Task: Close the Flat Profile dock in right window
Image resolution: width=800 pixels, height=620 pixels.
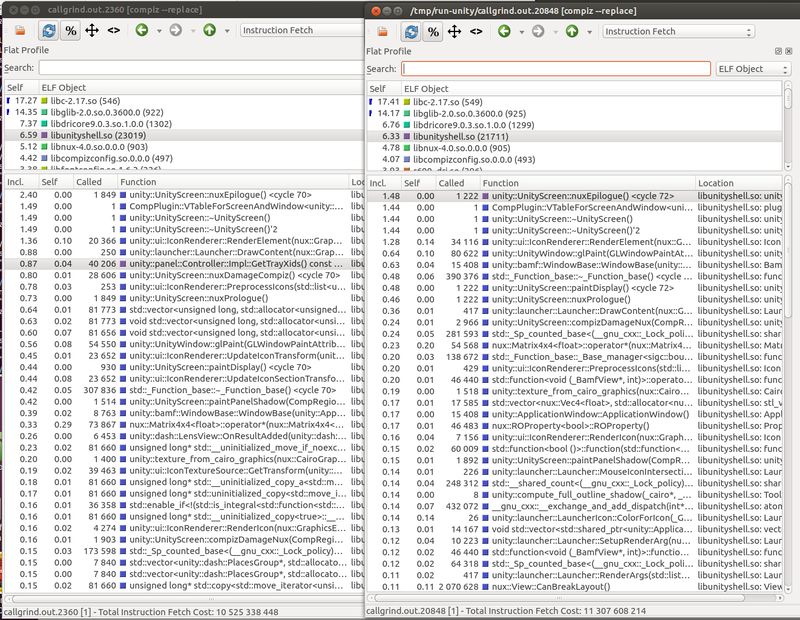Action: pyautogui.click(x=788, y=51)
